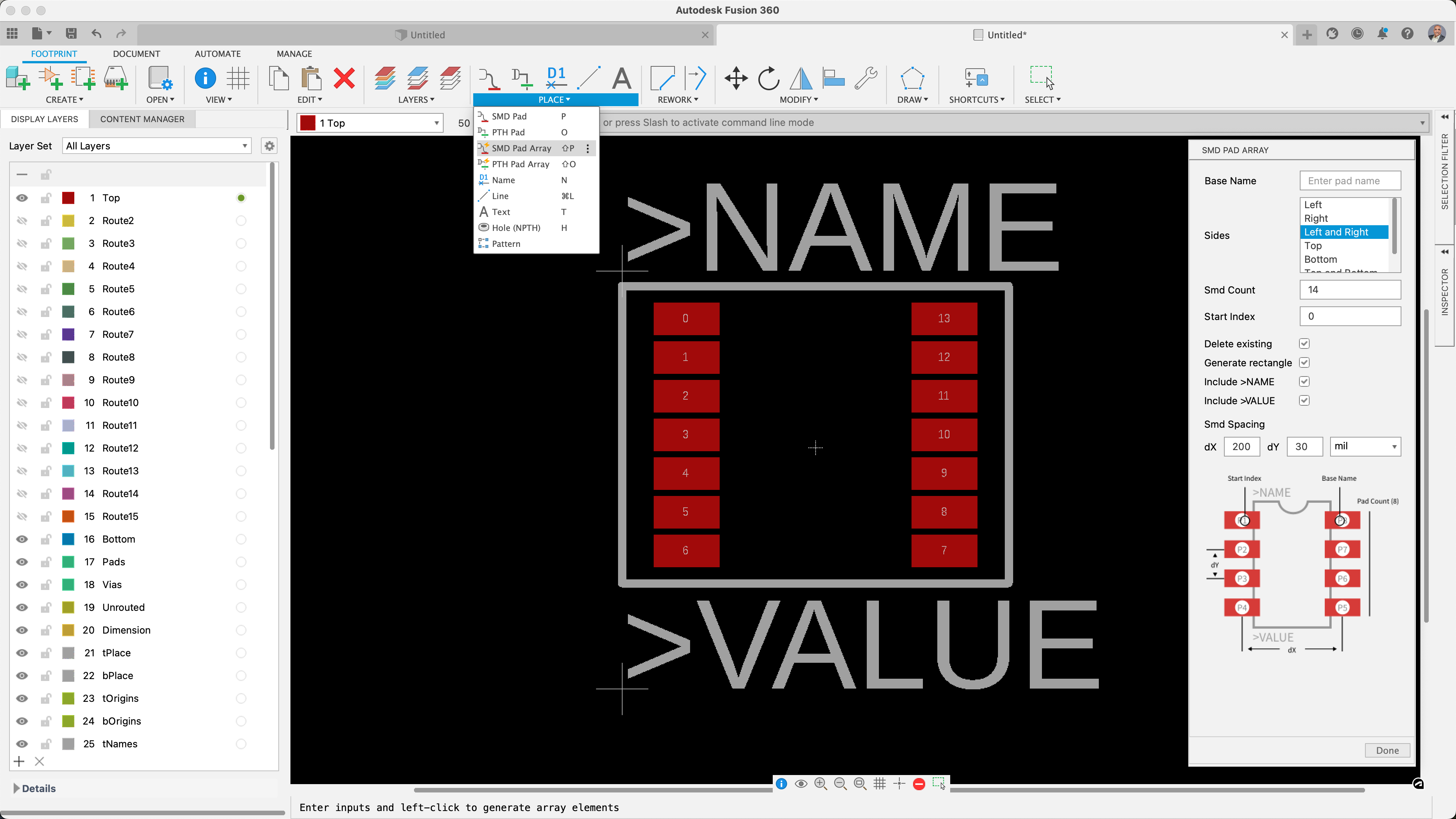Select Left in the Sides list

click(1344, 205)
